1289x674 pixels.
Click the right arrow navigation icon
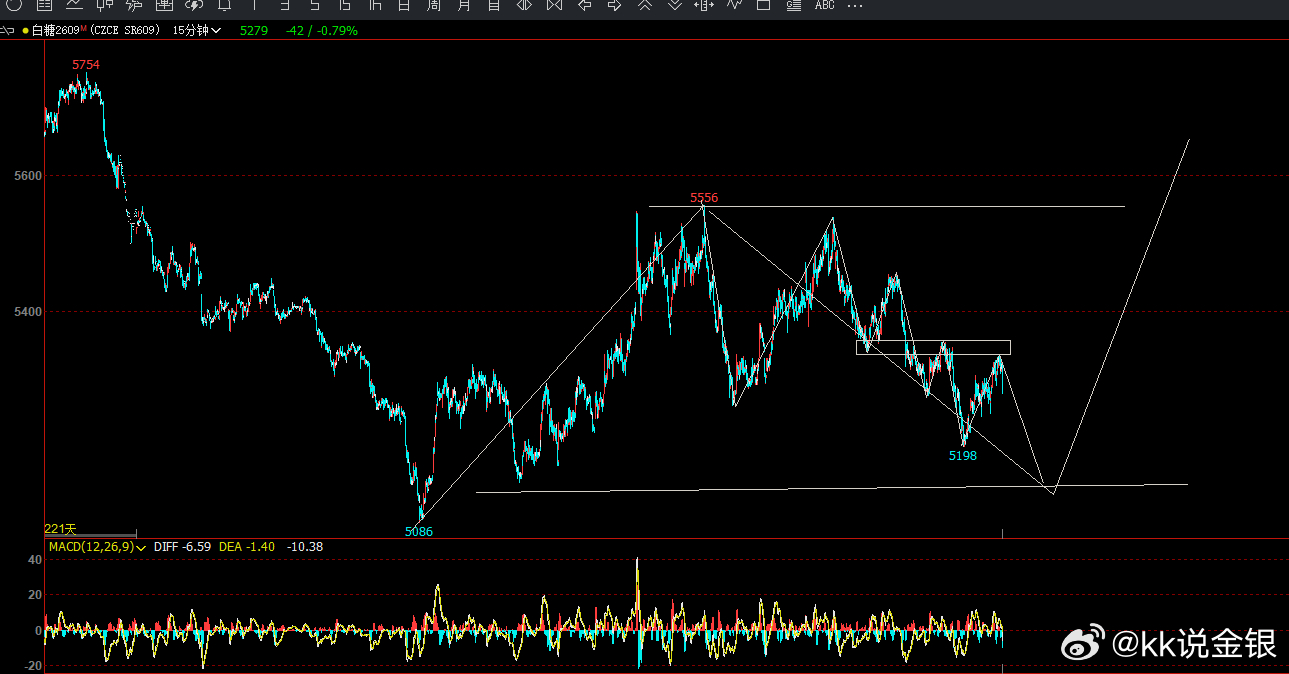coord(614,6)
